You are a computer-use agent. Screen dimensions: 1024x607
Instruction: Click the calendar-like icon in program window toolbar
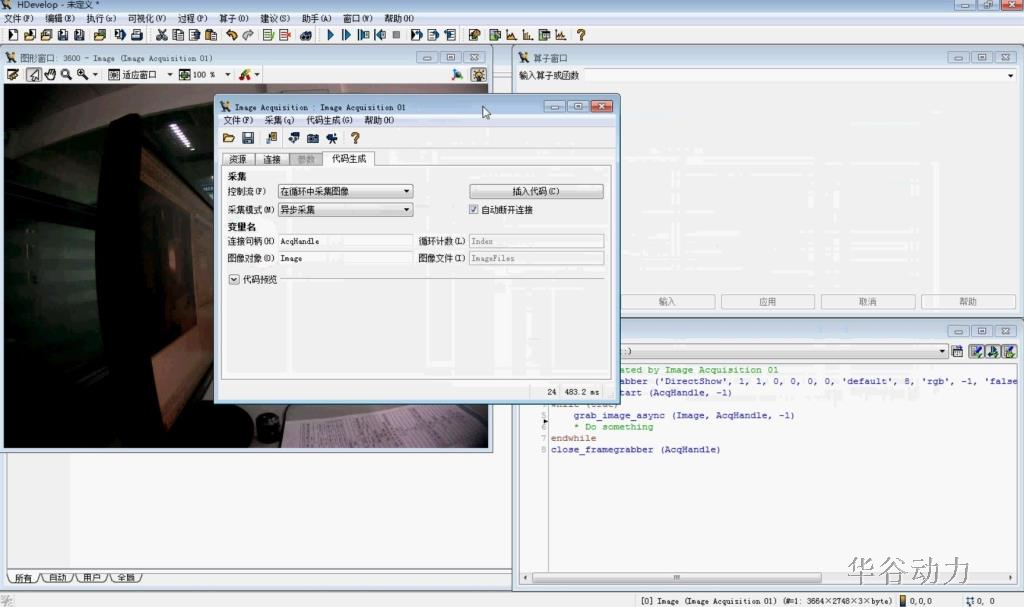pyautogui.click(x=957, y=352)
